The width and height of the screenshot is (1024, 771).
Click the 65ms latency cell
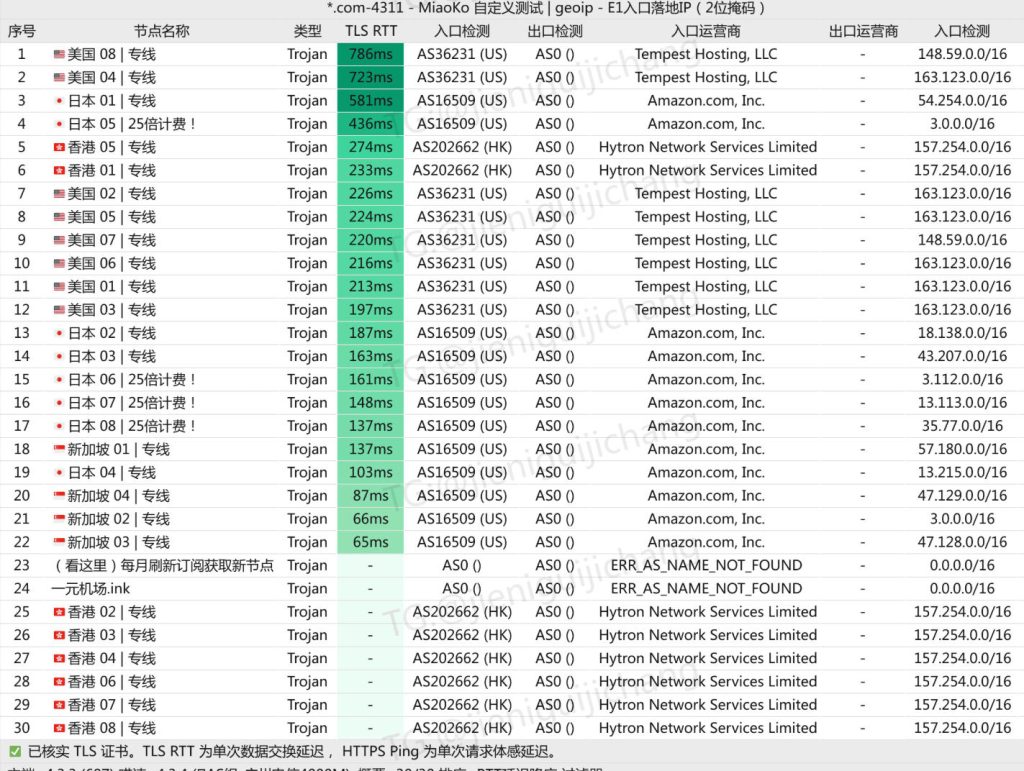pos(370,543)
